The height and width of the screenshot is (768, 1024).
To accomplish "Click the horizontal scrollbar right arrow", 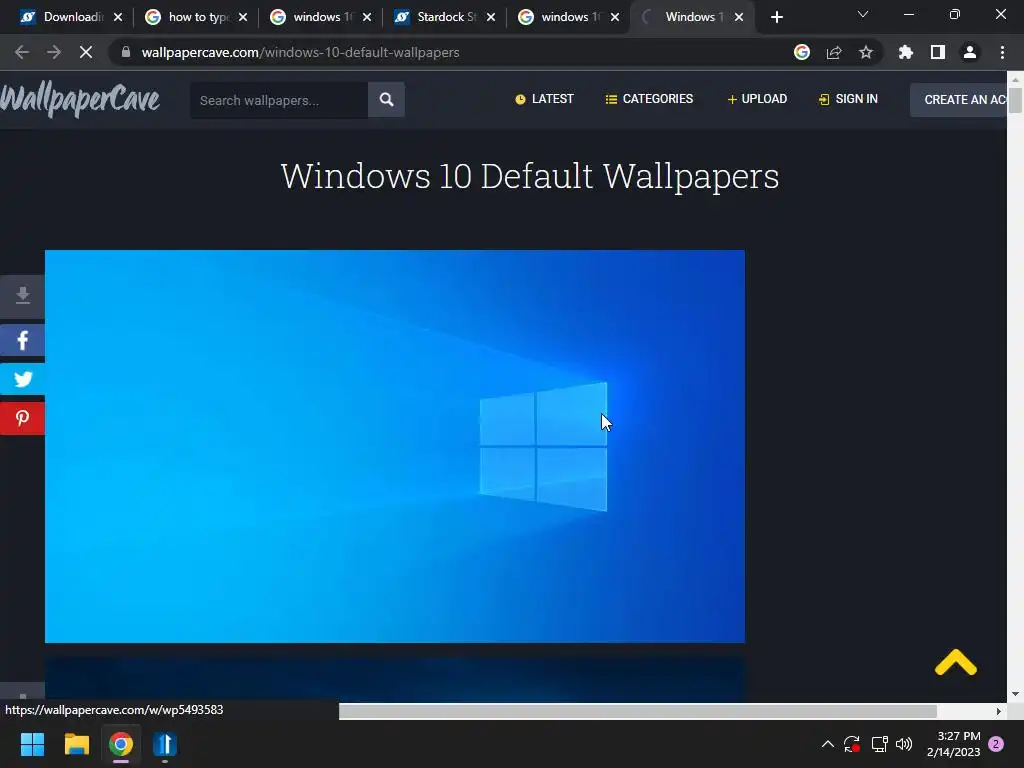I will tap(999, 711).
